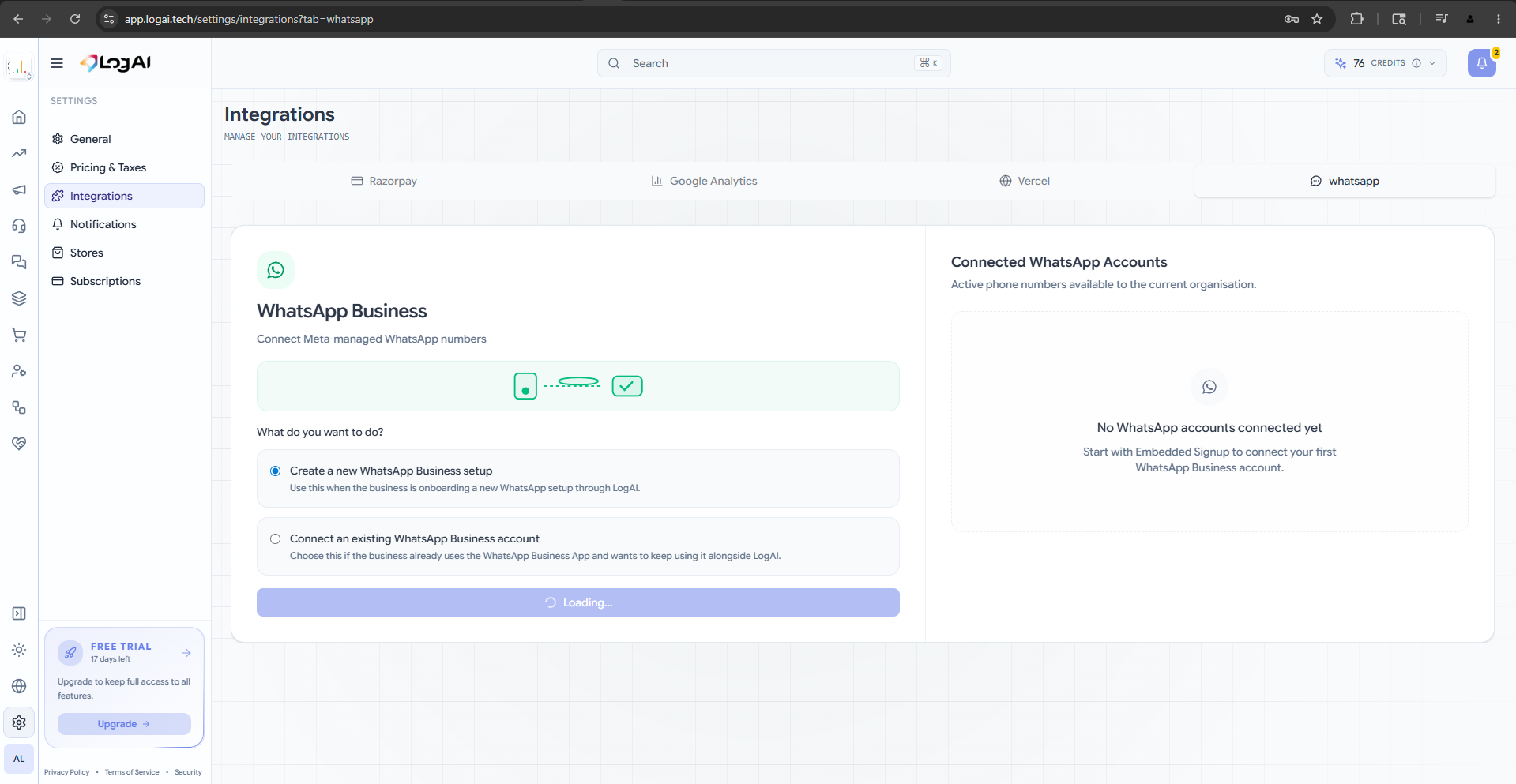Image resolution: width=1516 pixels, height=784 pixels.
Task: Open the headset support icon
Action: (x=19, y=226)
